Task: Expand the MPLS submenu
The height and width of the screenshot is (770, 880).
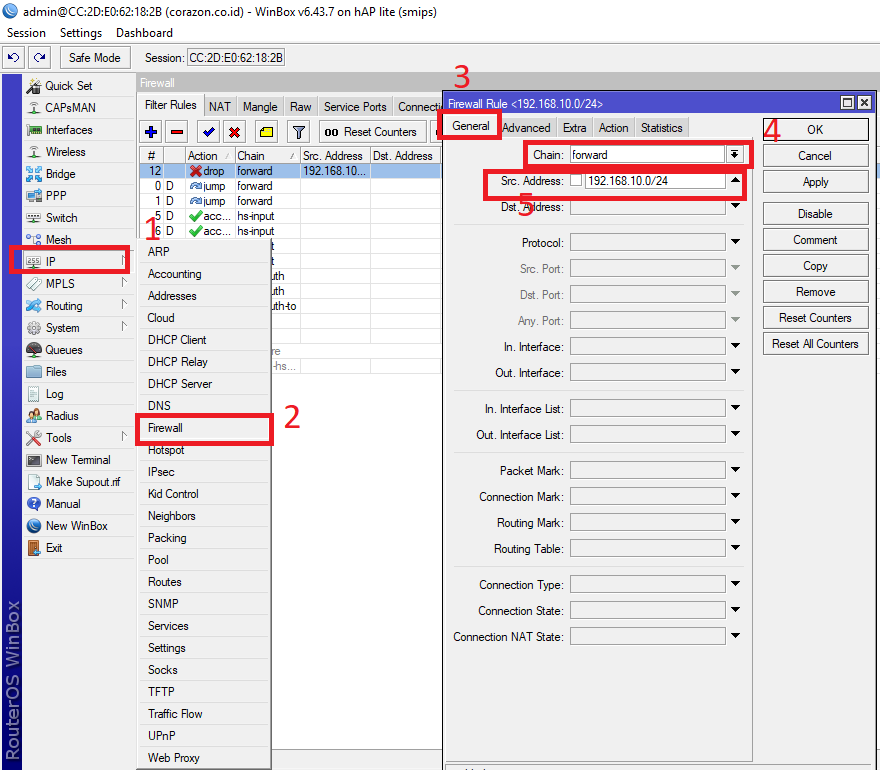Action: 124,283
